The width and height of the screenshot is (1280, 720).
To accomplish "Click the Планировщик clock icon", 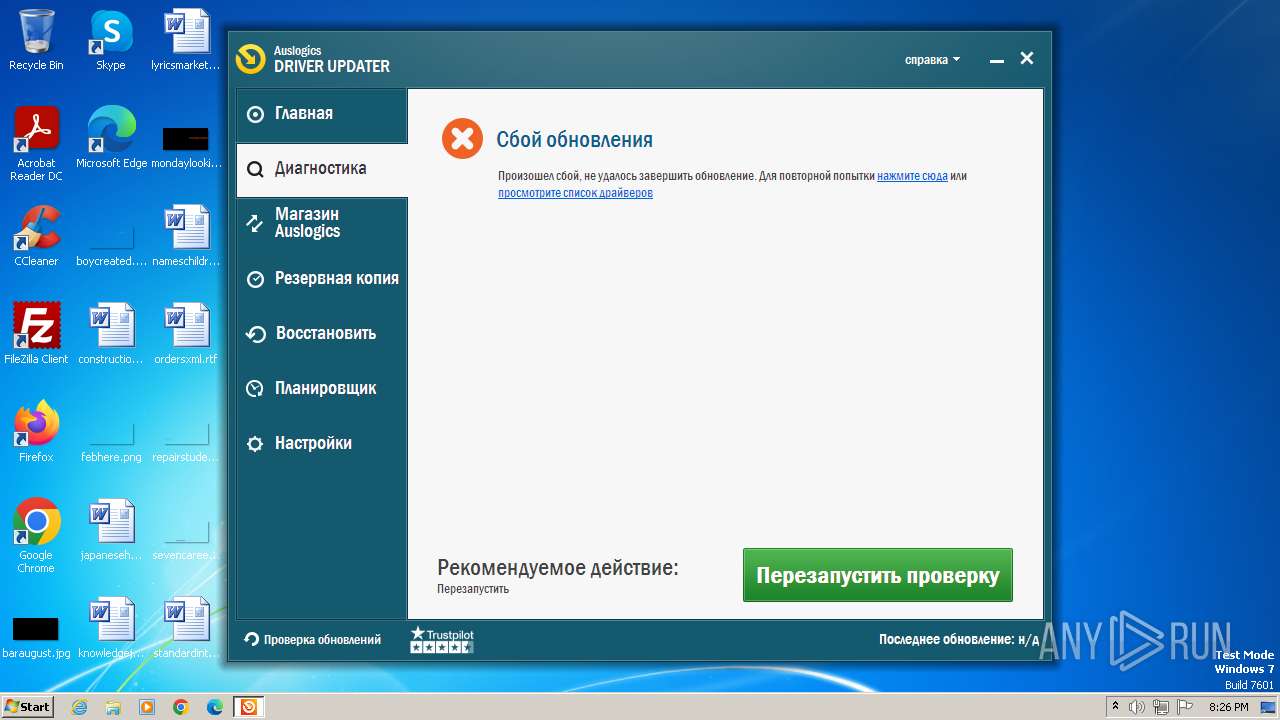I will tap(255, 389).
